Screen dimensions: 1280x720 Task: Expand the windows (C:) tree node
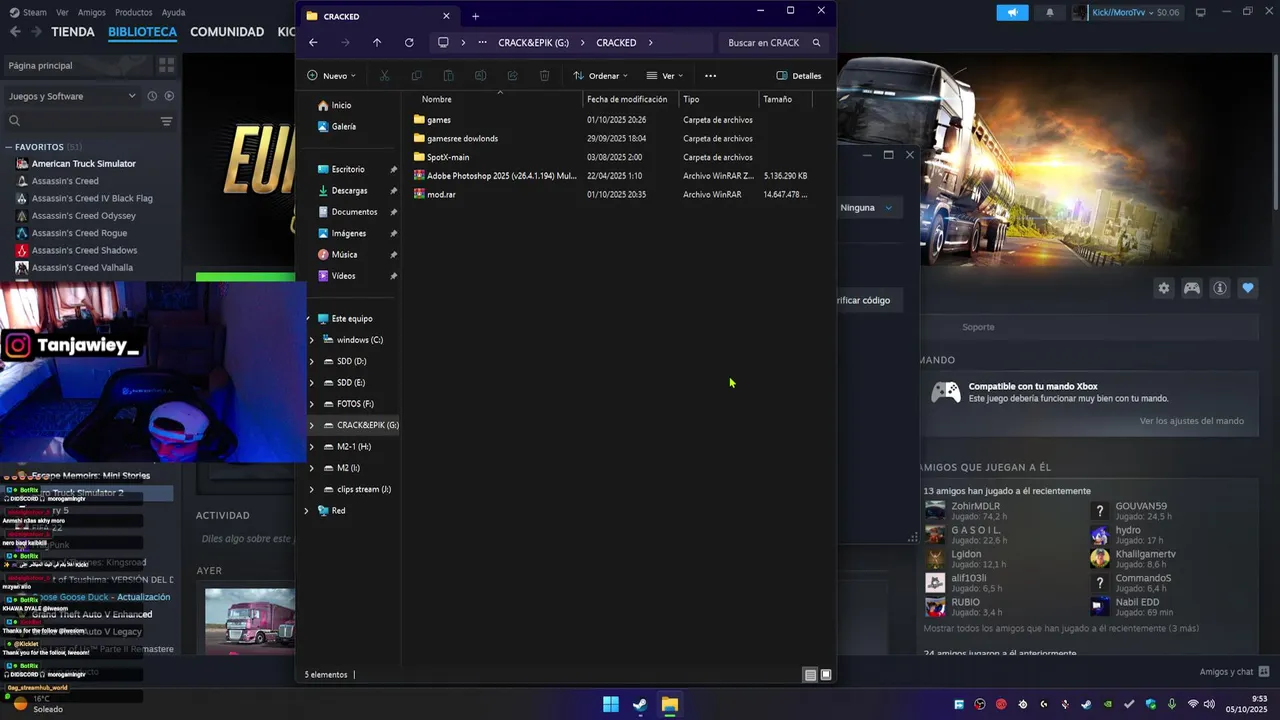[x=312, y=340]
